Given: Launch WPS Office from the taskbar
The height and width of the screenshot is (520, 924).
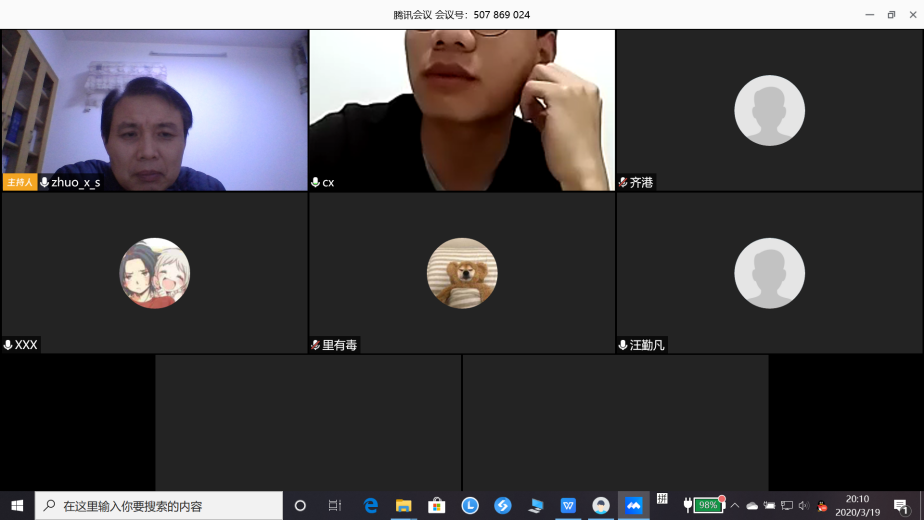Looking at the screenshot, I should click(568, 505).
